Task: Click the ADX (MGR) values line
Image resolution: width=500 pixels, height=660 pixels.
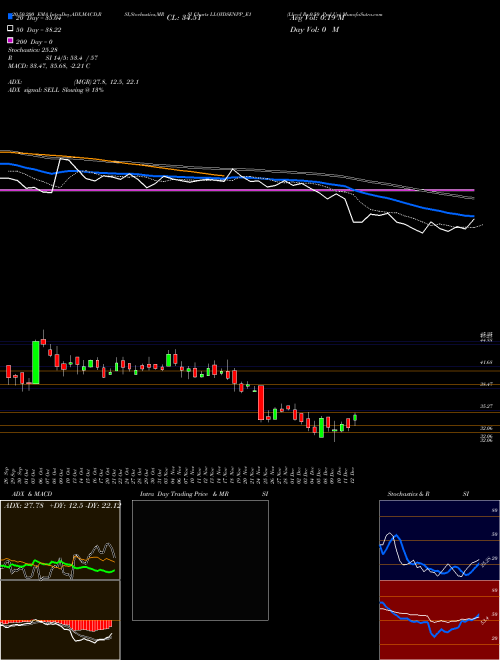Action: coord(73,82)
